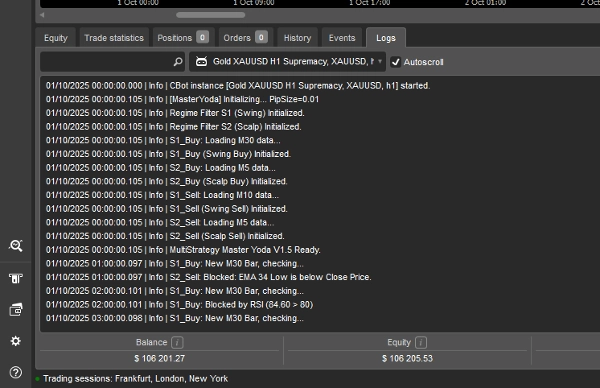Switch to the History tab
This screenshot has width=600, height=388.
[297, 38]
